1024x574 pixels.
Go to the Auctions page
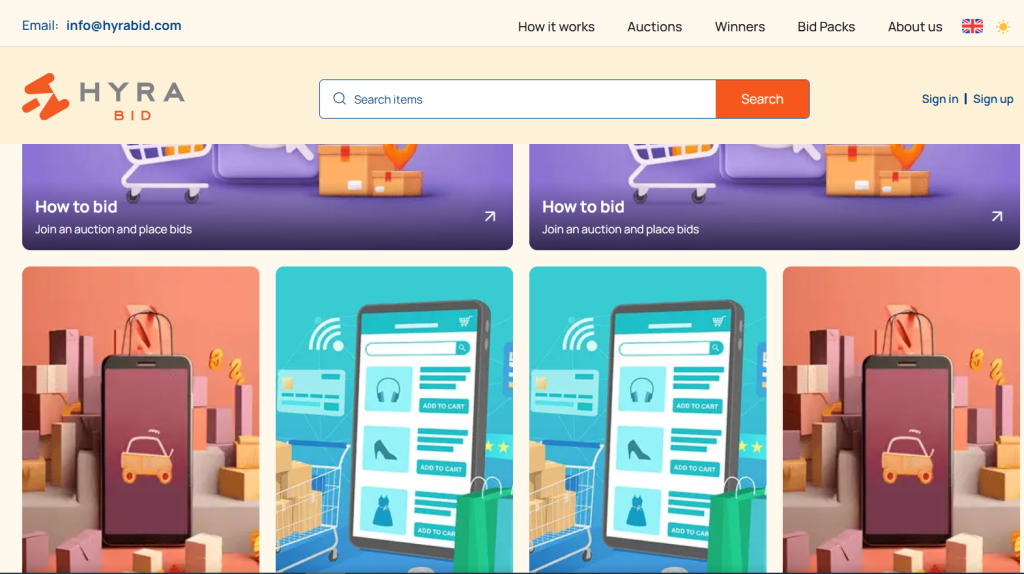click(654, 27)
